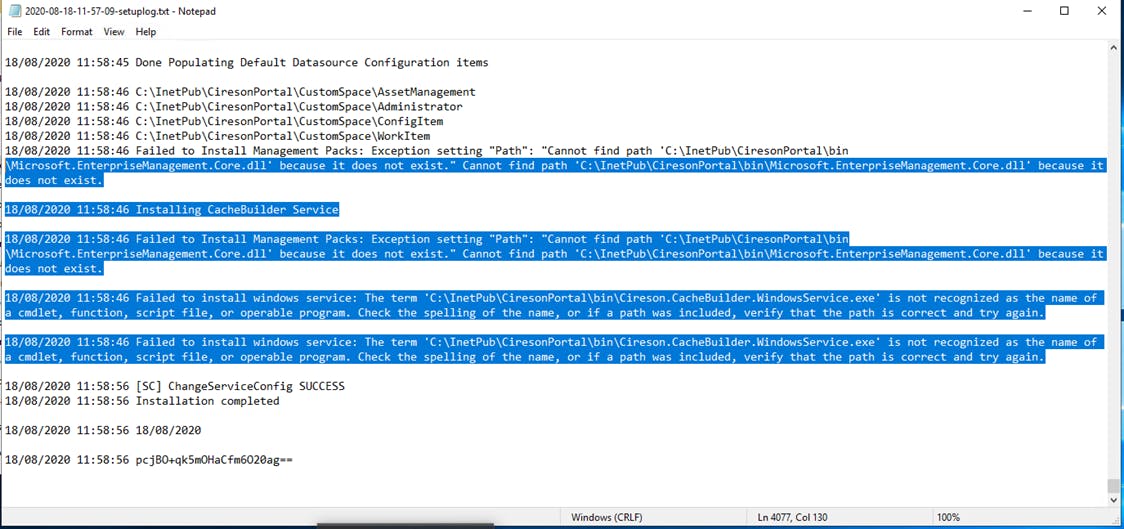Open the Help menu
The image size is (1124, 529).
pos(146,32)
